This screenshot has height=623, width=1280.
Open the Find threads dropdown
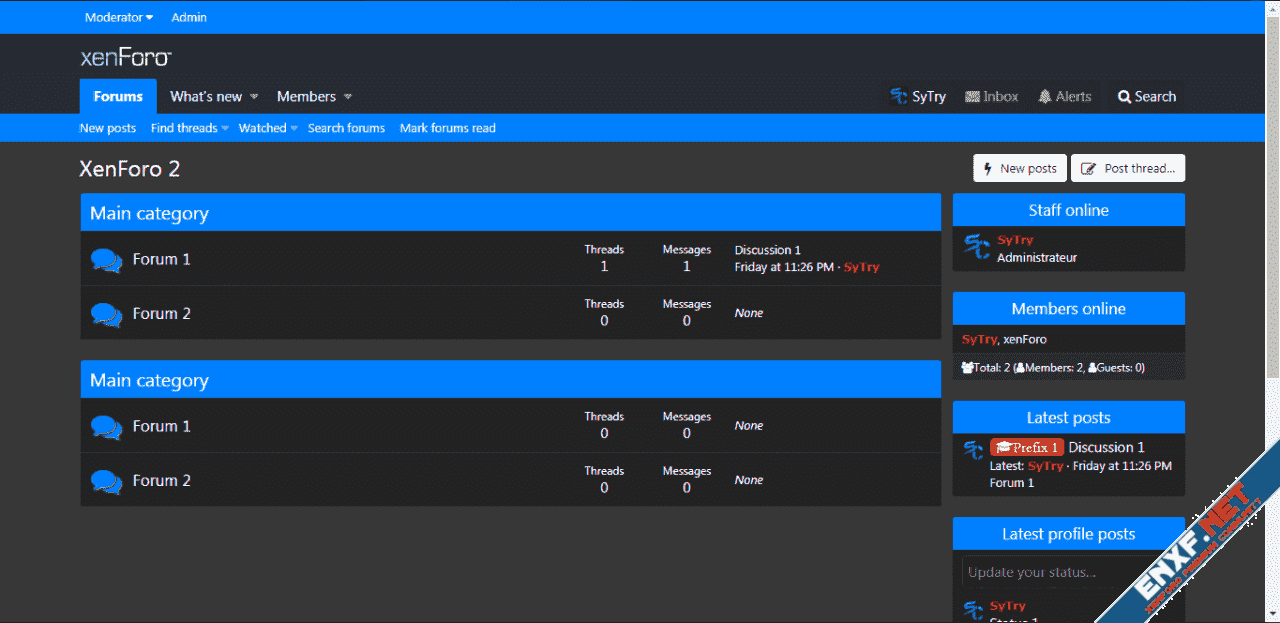tap(189, 128)
